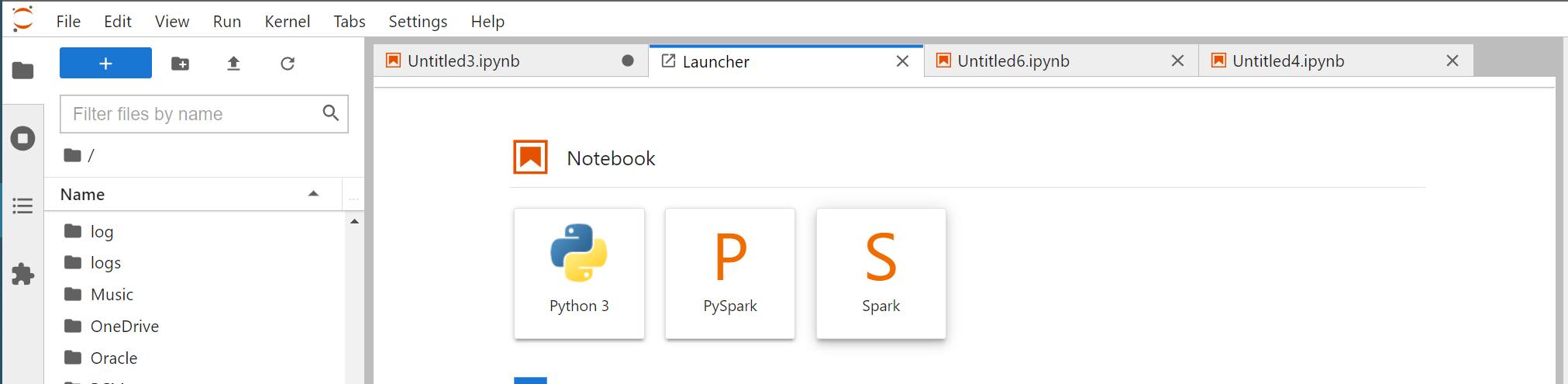Image resolution: width=1568 pixels, height=384 pixels.
Task: Click the notebook icon on Untitled4.ipynb tab
Action: click(x=1218, y=61)
